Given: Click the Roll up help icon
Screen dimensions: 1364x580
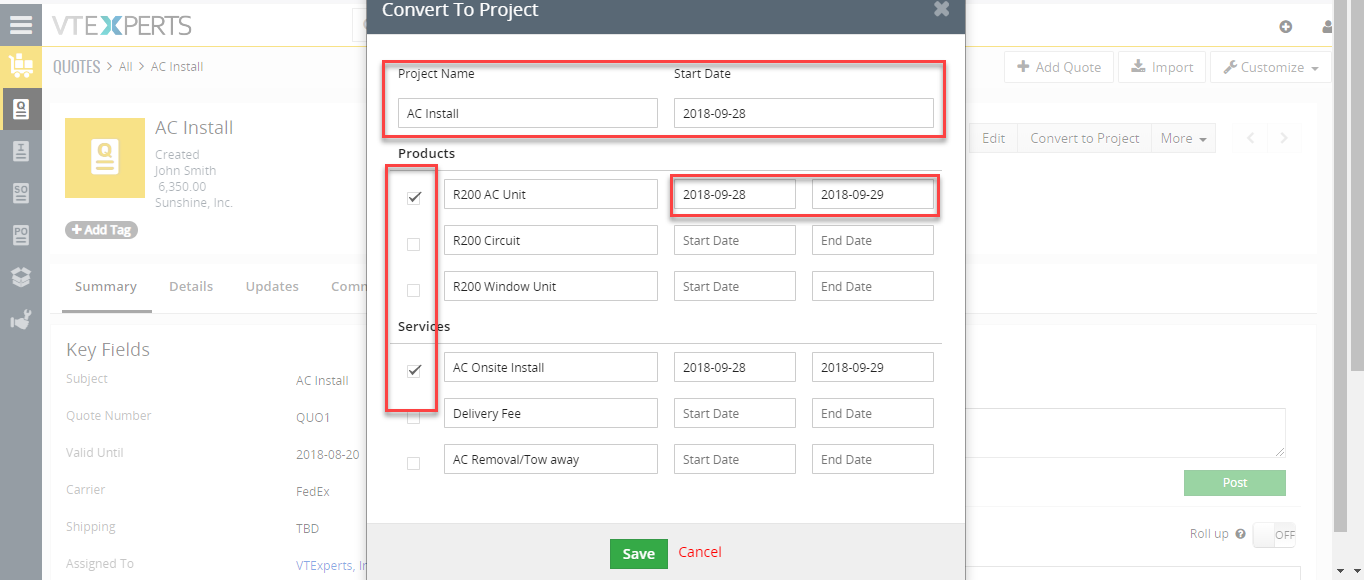Looking at the screenshot, I should pos(1240,534).
